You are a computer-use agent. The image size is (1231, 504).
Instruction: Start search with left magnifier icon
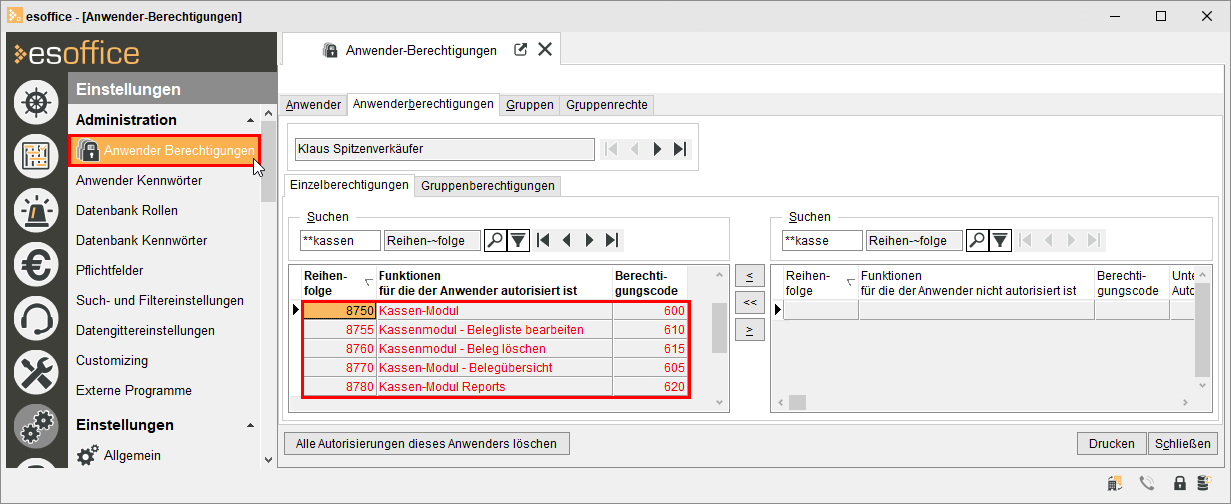495,240
